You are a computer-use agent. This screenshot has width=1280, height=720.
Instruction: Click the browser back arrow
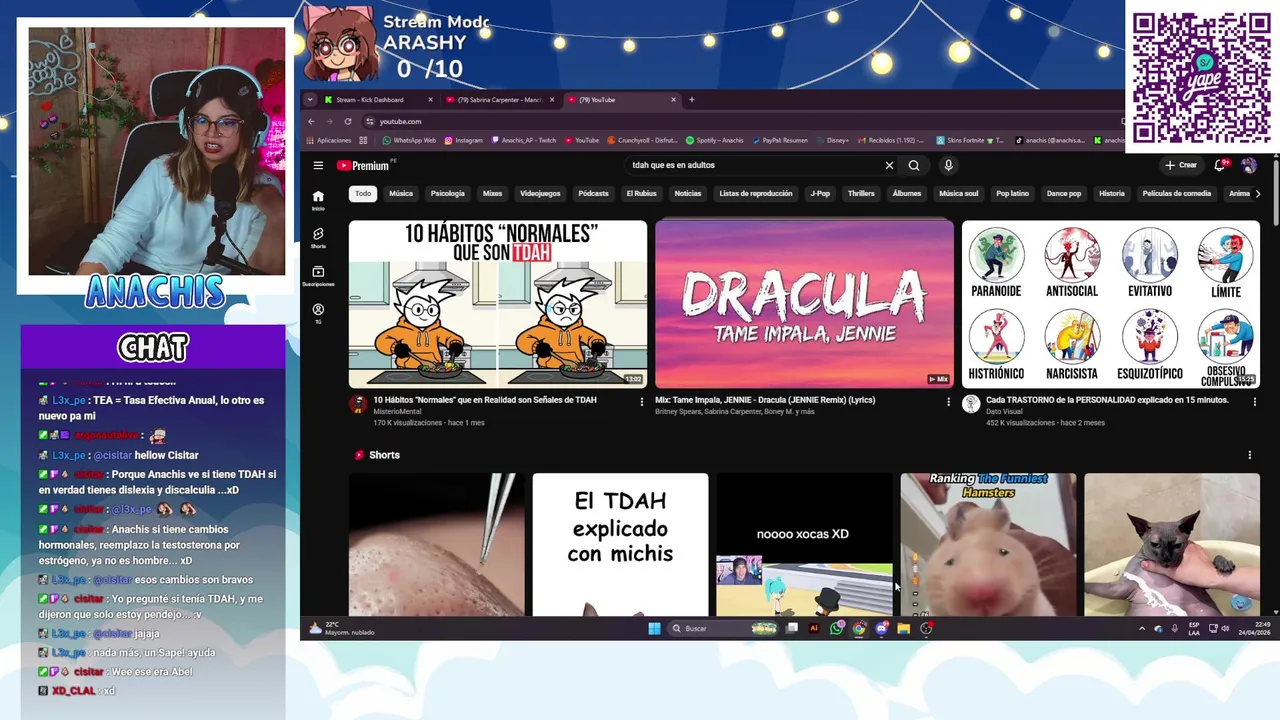coord(311,121)
